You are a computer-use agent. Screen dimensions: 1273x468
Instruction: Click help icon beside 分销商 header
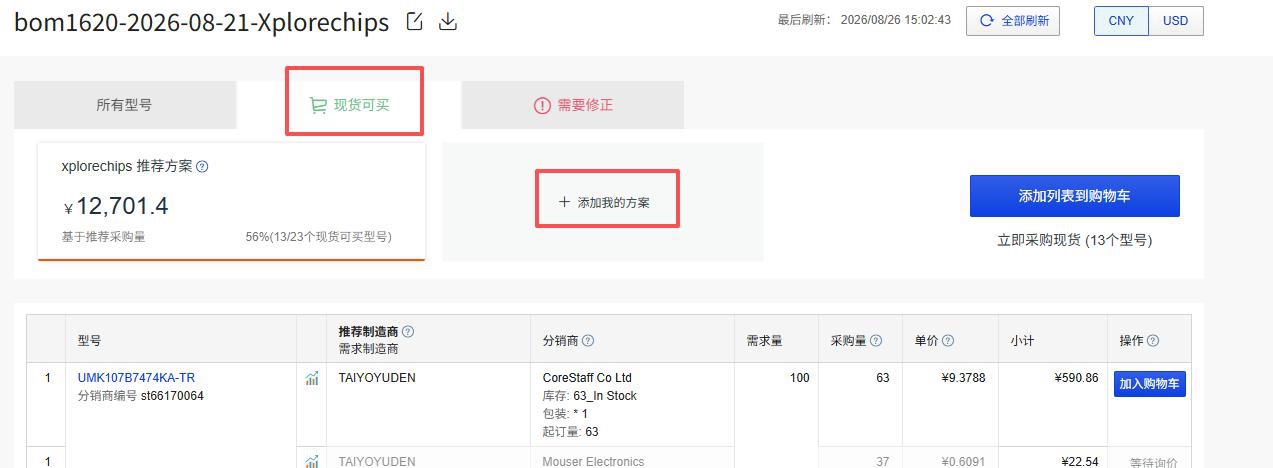[588, 341]
